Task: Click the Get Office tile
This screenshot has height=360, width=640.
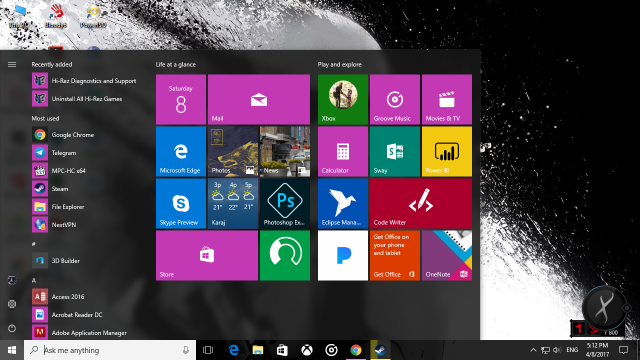Action: (x=395, y=256)
